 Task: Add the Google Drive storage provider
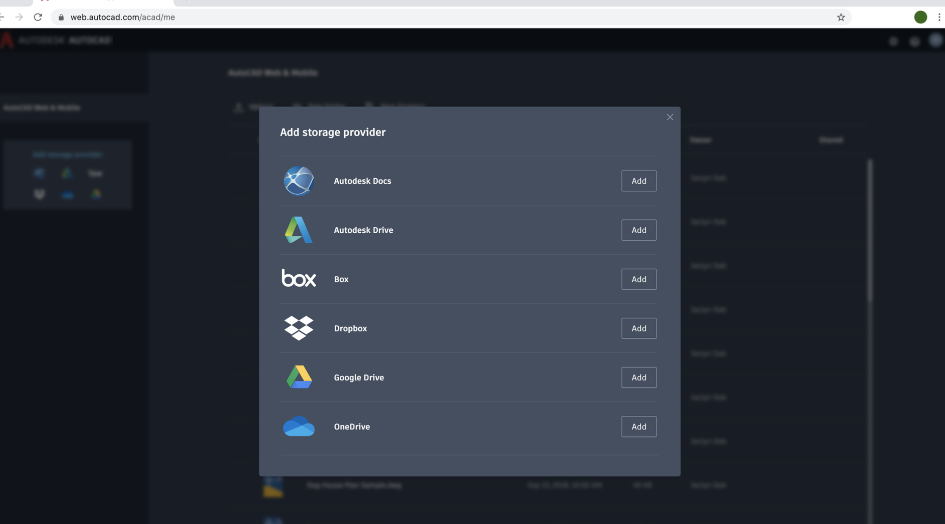[x=638, y=377]
